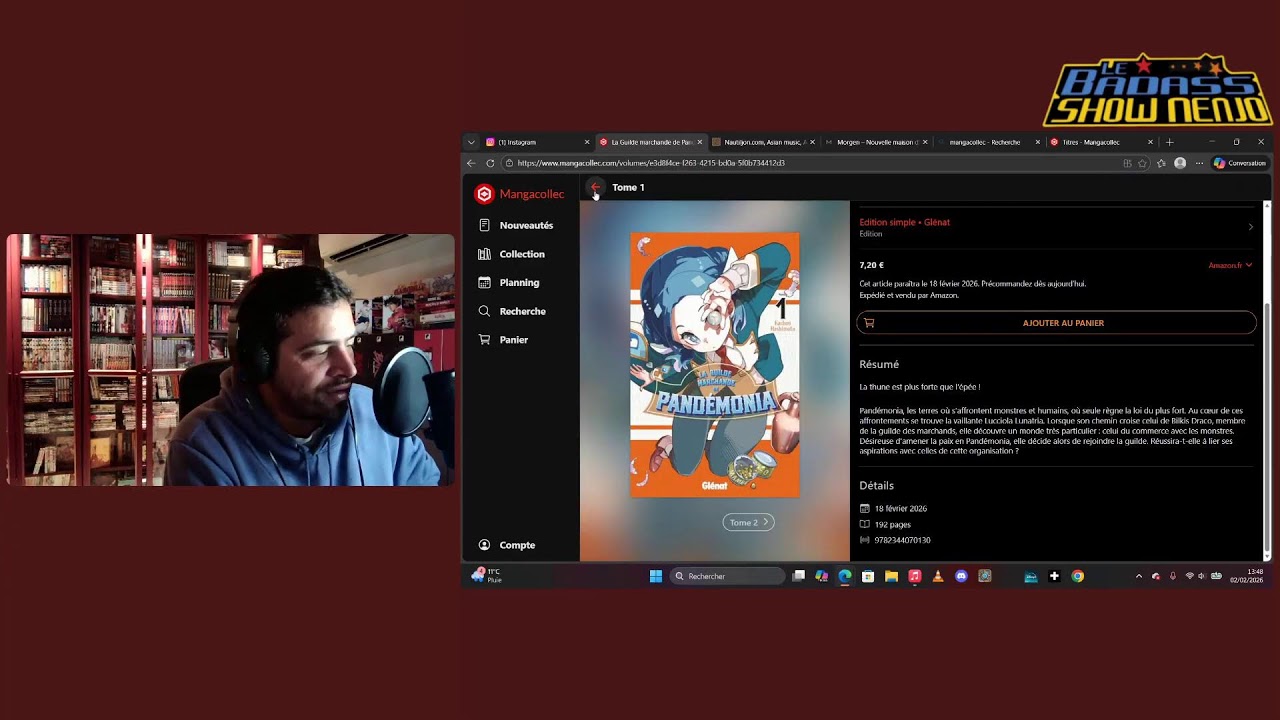1280x720 pixels.
Task: Open the tab list dropdown in the tab bar
Action: [x=471, y=142]
